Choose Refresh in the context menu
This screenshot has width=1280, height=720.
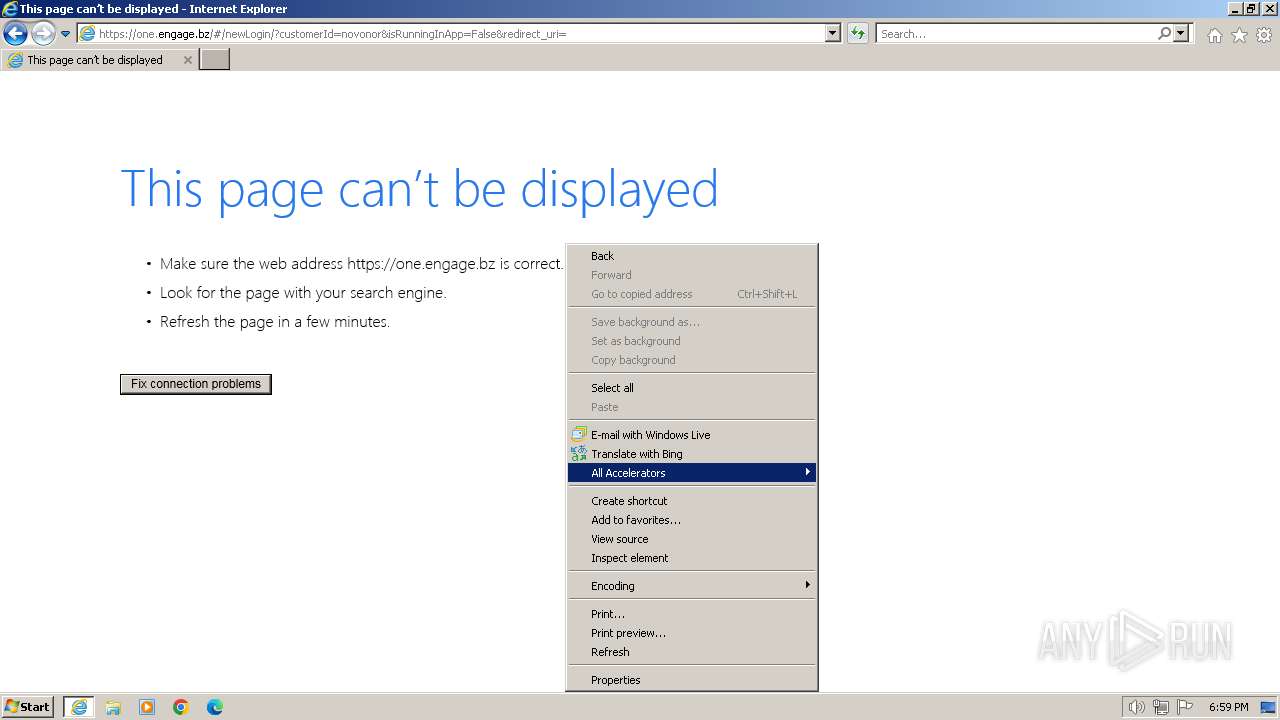692,652
